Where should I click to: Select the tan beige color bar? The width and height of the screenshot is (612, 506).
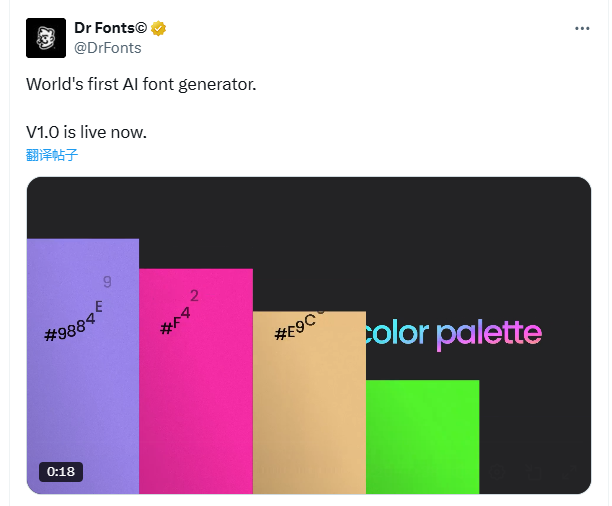[309, 420]
